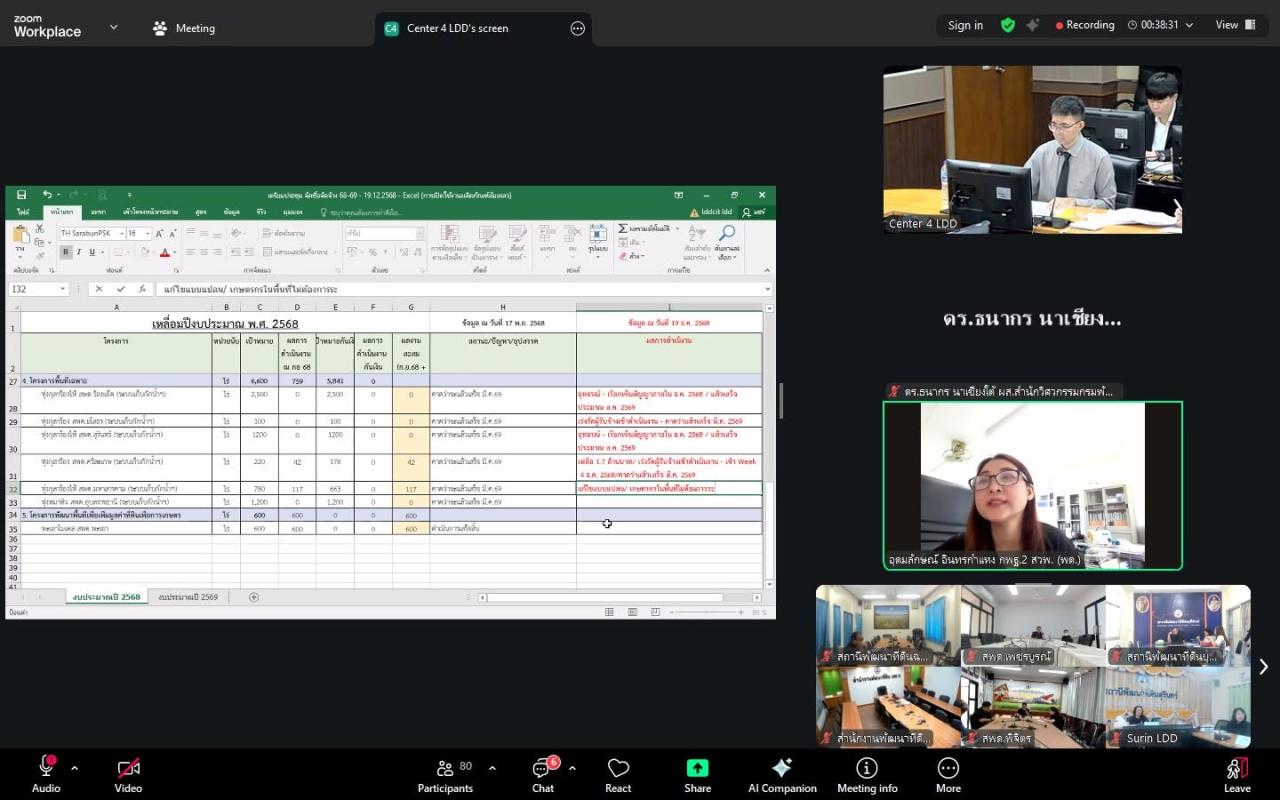Click the green Share button
This screenshot has height=800, width=1280.
pos(697,774)
